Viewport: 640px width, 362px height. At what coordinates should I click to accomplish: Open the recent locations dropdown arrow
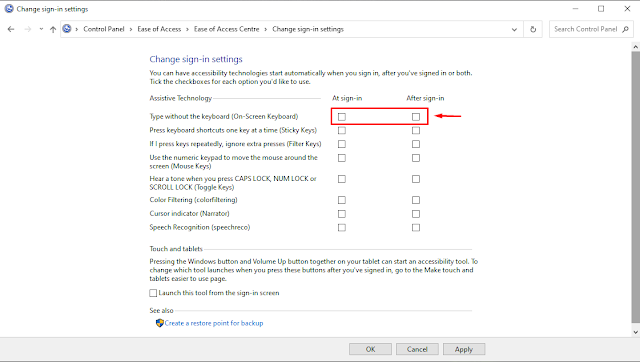41,29
